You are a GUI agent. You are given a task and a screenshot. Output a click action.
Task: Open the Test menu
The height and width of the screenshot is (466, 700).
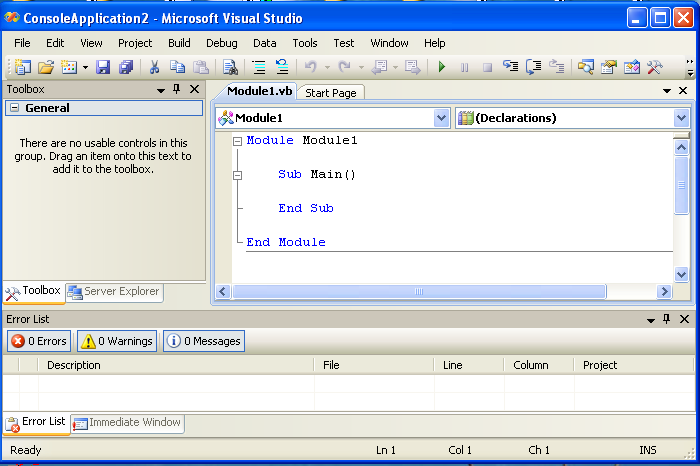(x=344, y=43)
